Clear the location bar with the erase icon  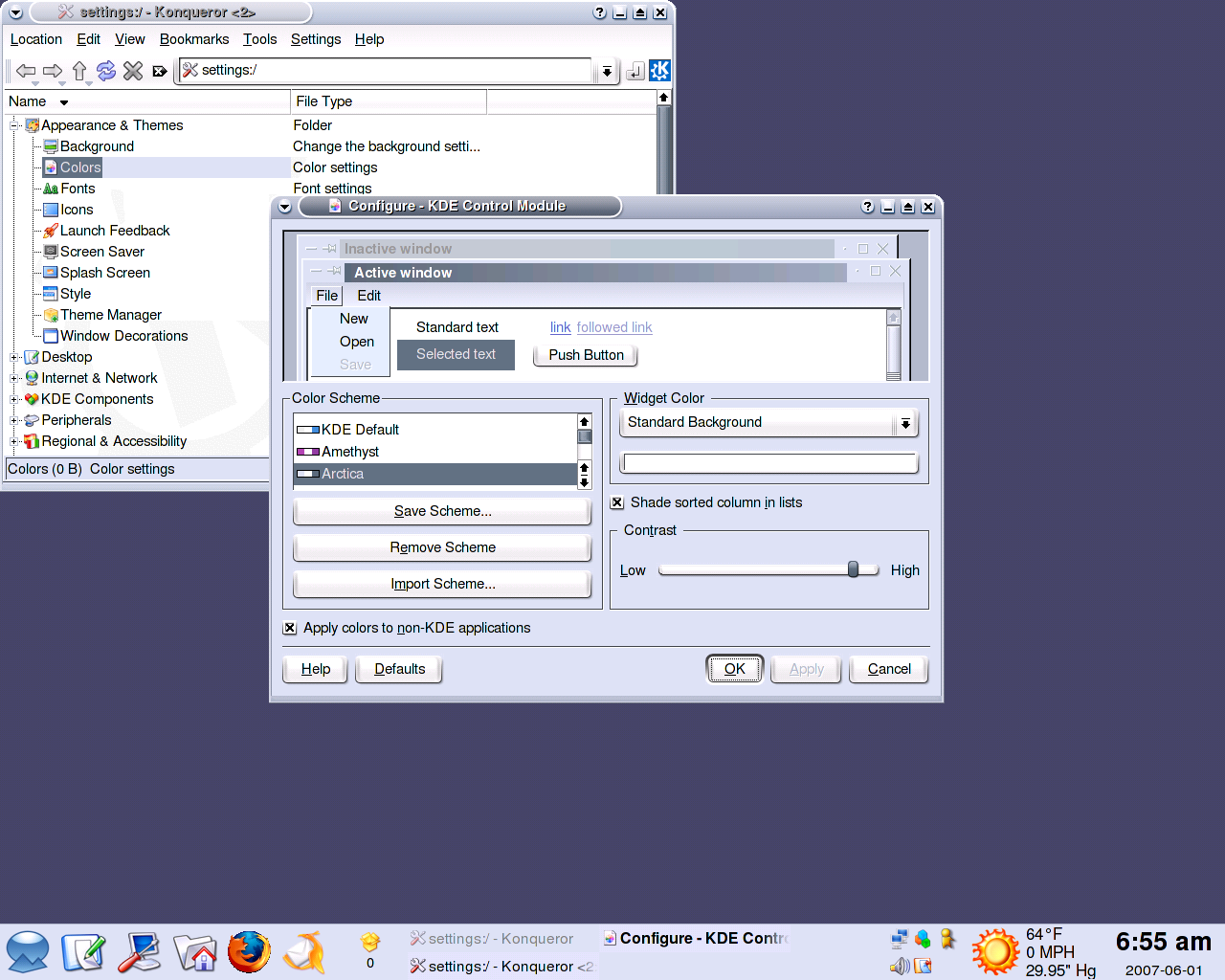160,71
